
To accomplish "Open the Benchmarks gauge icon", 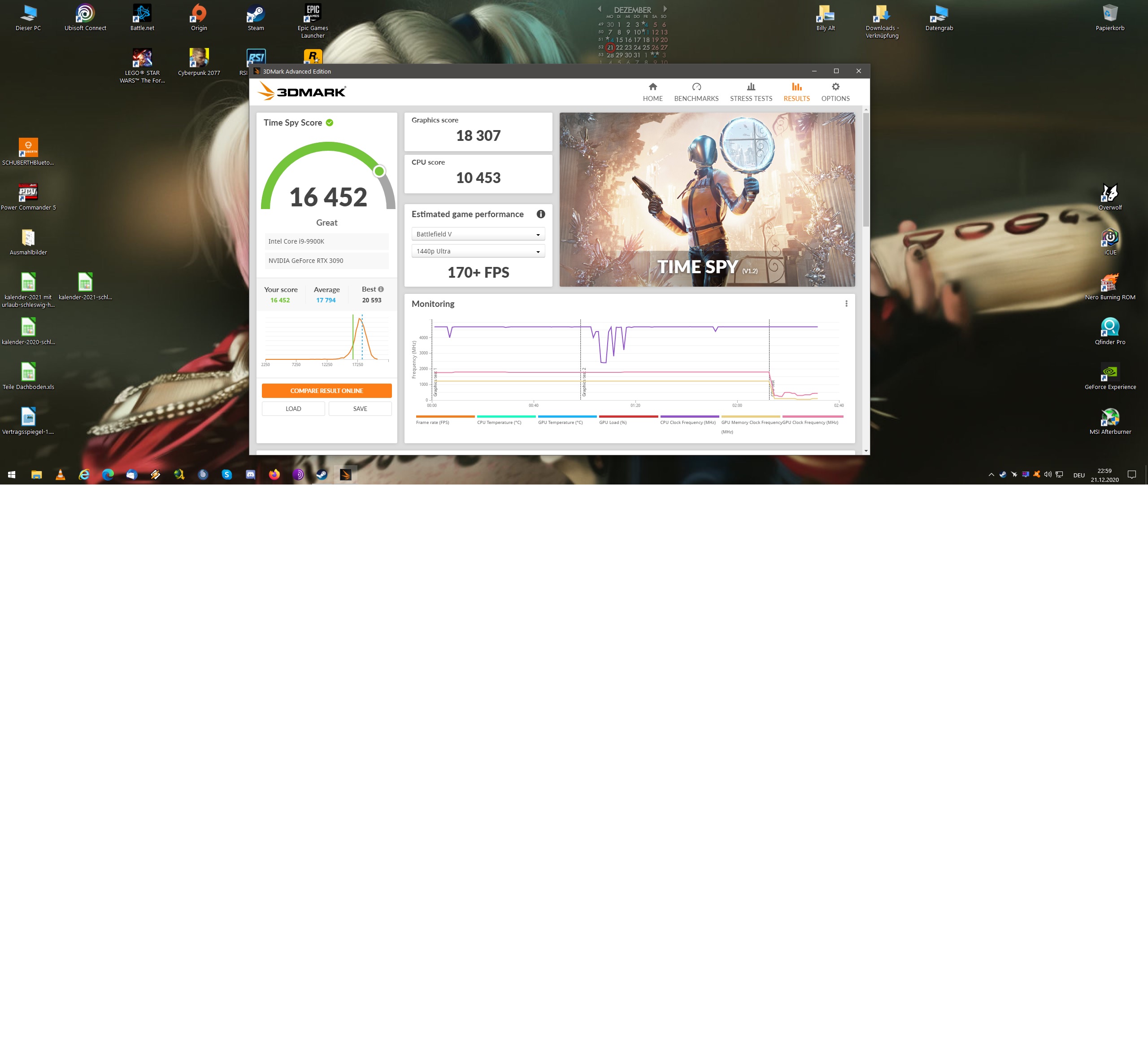I will point(696,87).
